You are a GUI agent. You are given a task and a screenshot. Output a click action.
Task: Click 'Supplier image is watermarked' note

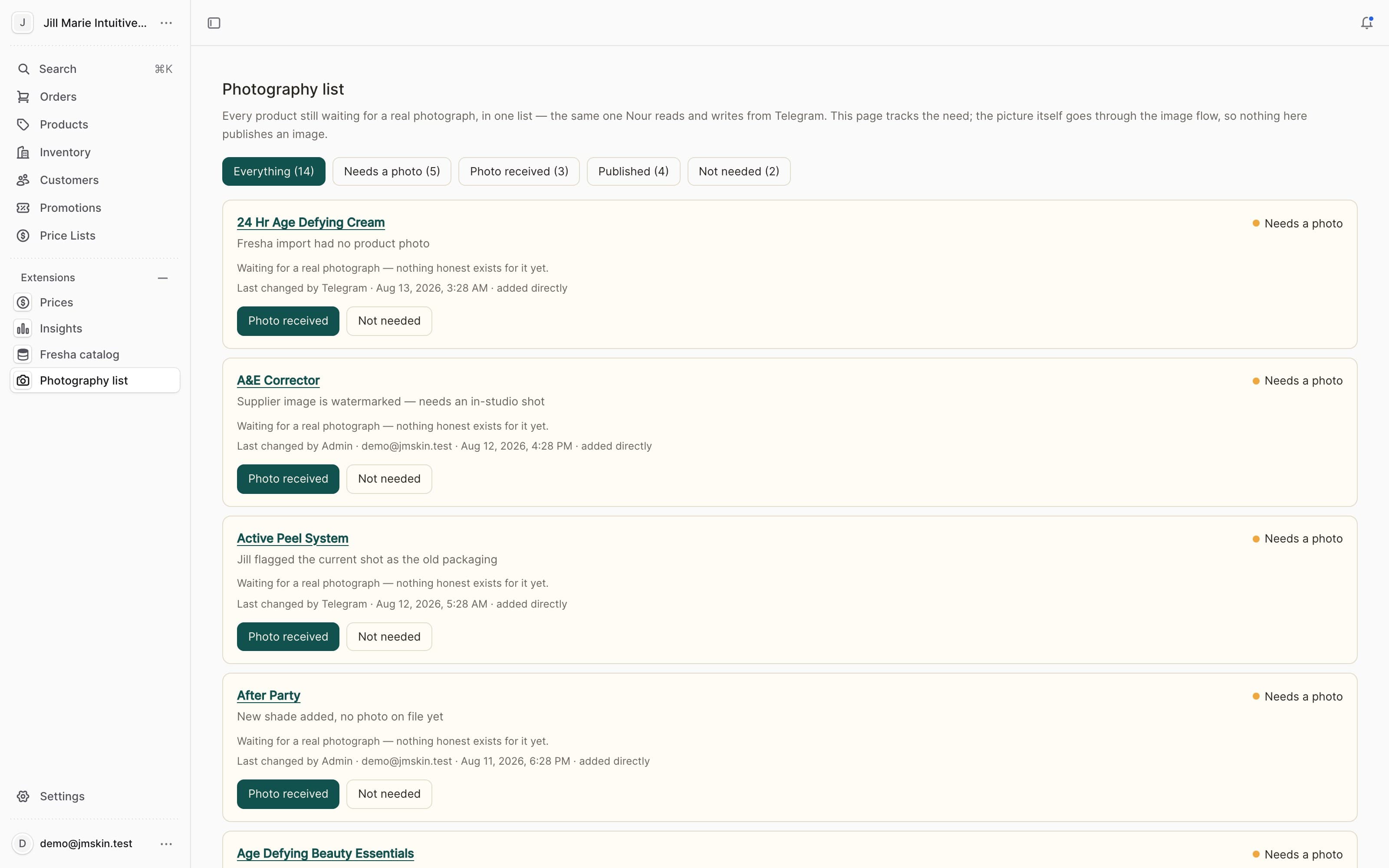[390, 402]
